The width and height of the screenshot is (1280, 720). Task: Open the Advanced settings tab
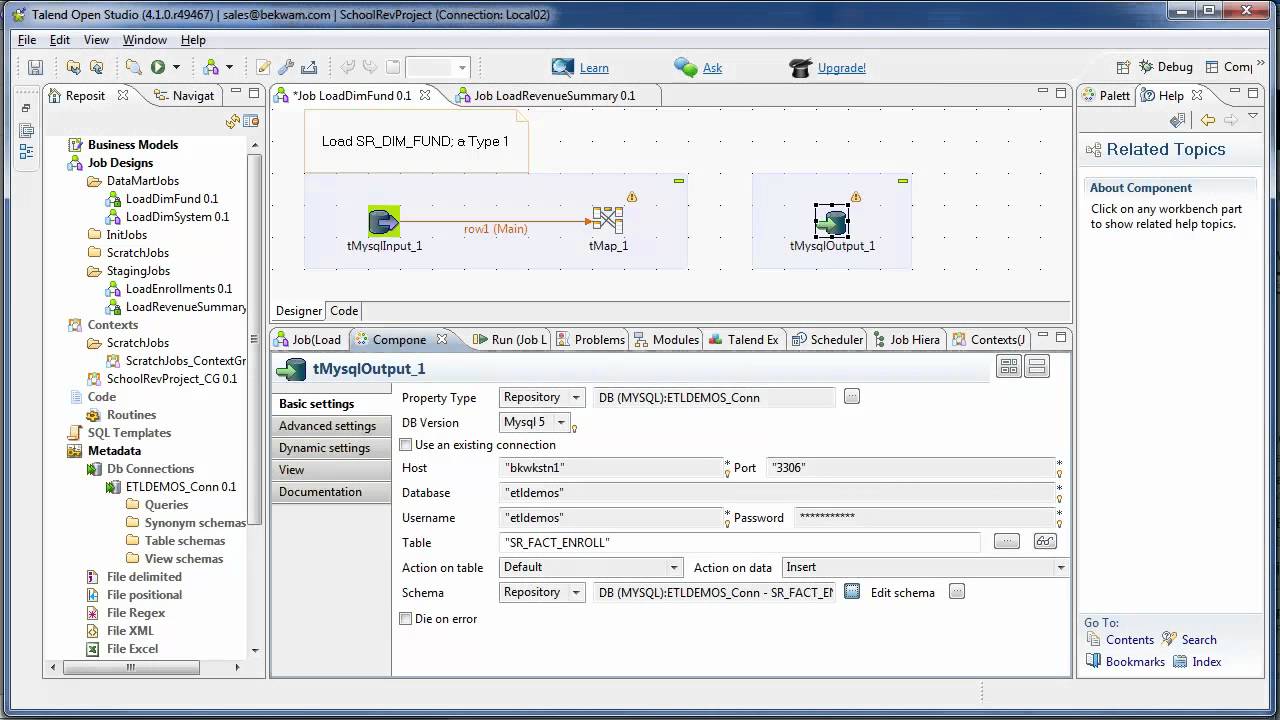[x=327, y=426]
